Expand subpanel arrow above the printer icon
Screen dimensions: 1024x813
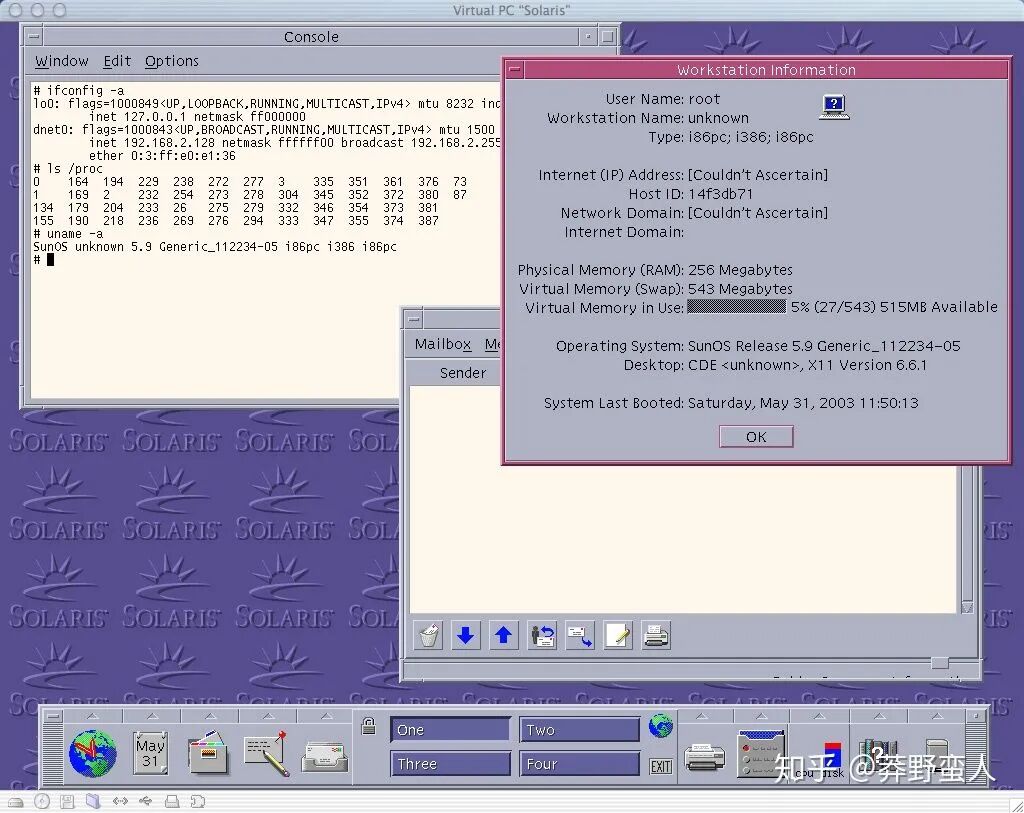(702, 716)
